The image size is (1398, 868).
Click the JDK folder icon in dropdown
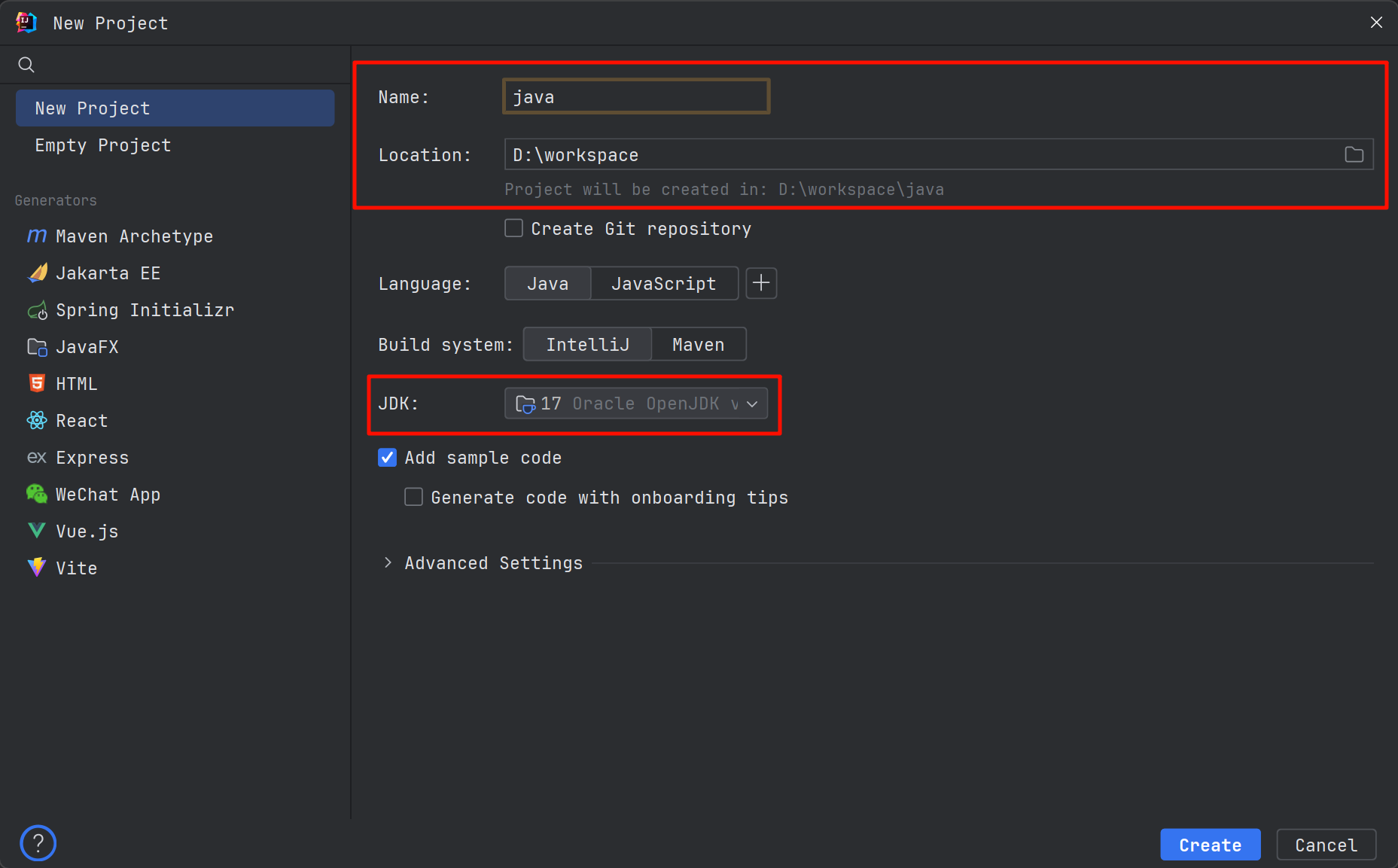(x=525, y=404)
